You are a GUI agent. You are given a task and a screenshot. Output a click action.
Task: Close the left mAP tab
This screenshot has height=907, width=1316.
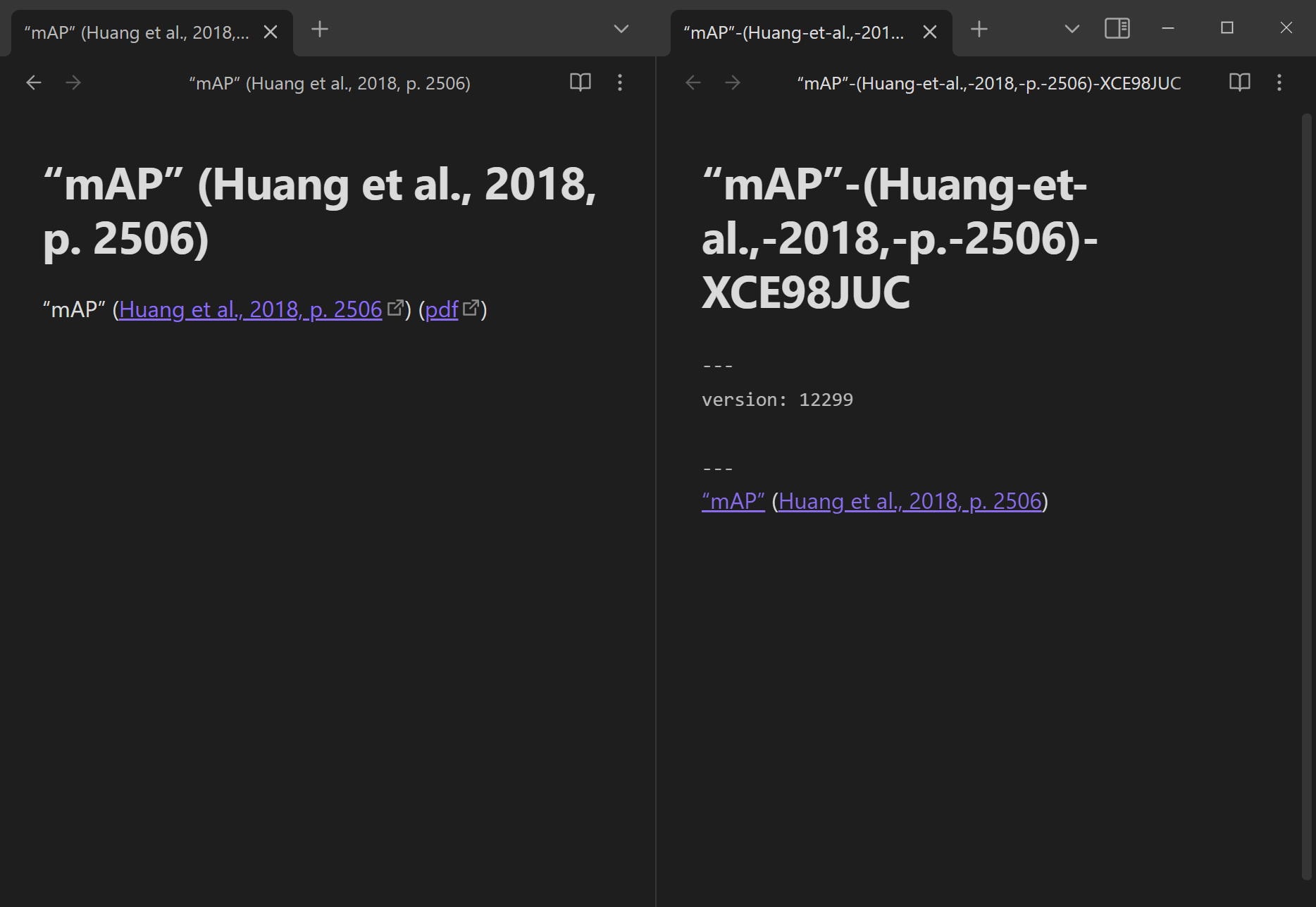(271, 32)
